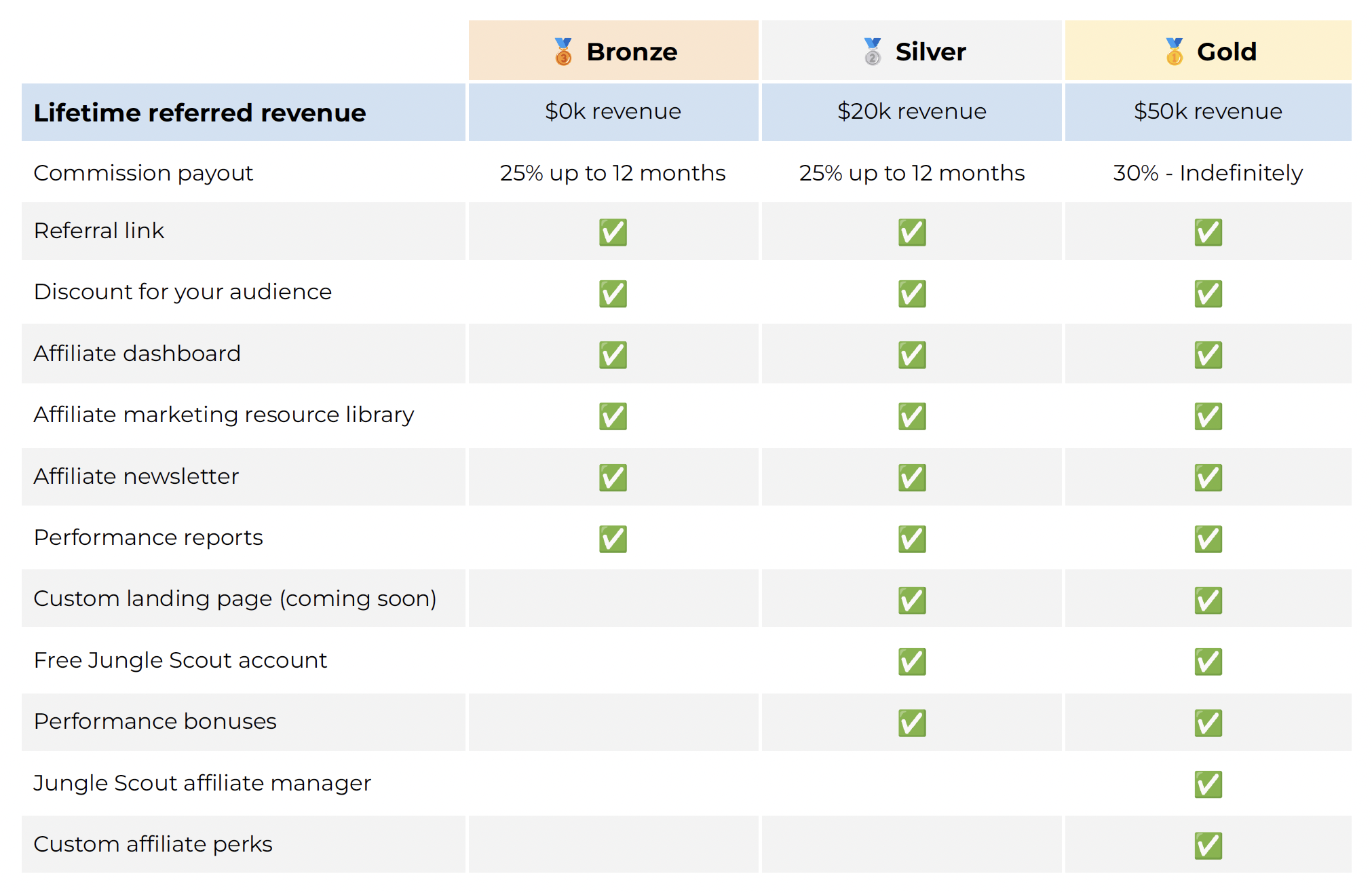Click the Discount for your audience label
Image resolution: width=1372 pixels, height=893 pixels.
[183, 292]
